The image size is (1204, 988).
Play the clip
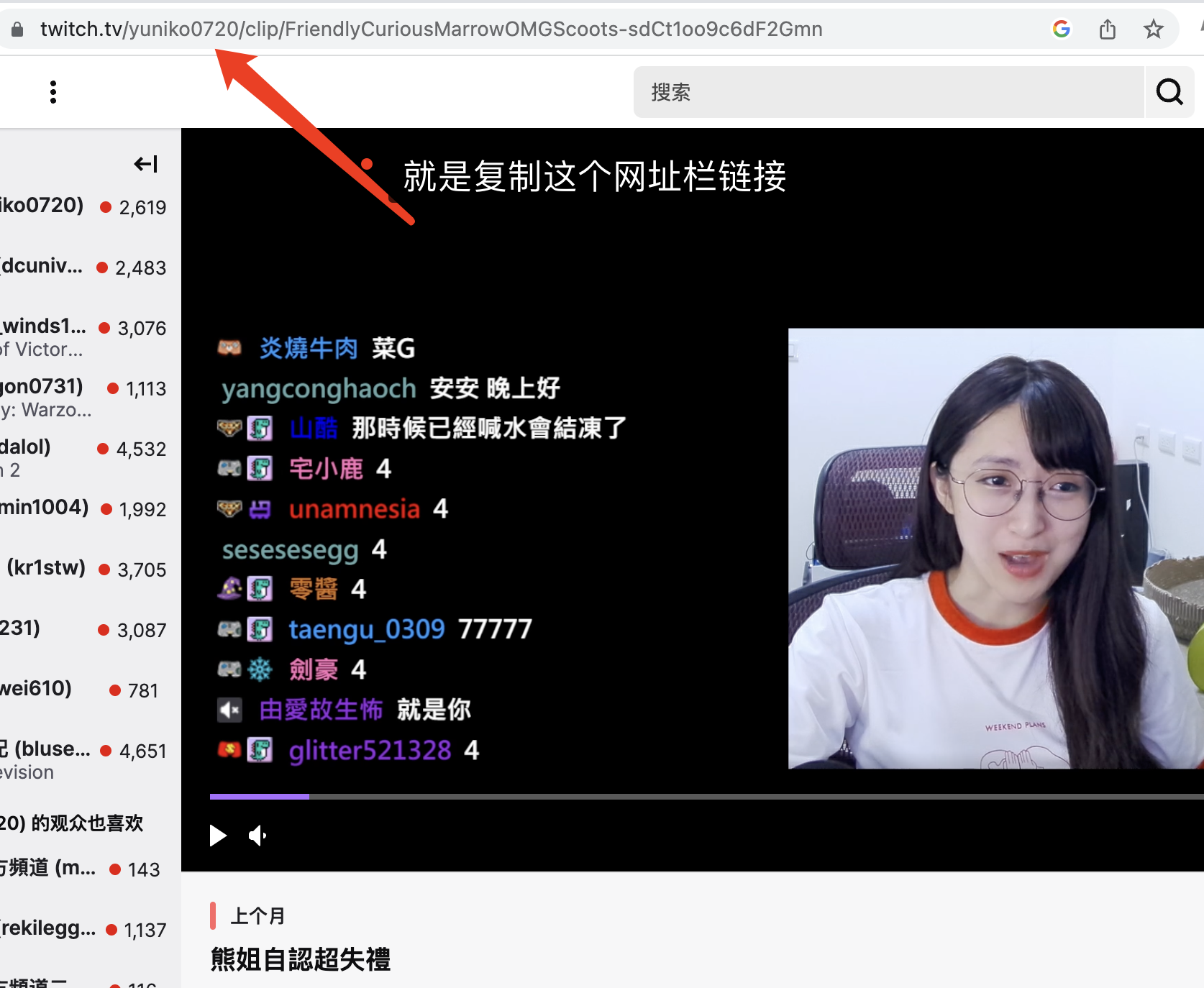(218, 836)
